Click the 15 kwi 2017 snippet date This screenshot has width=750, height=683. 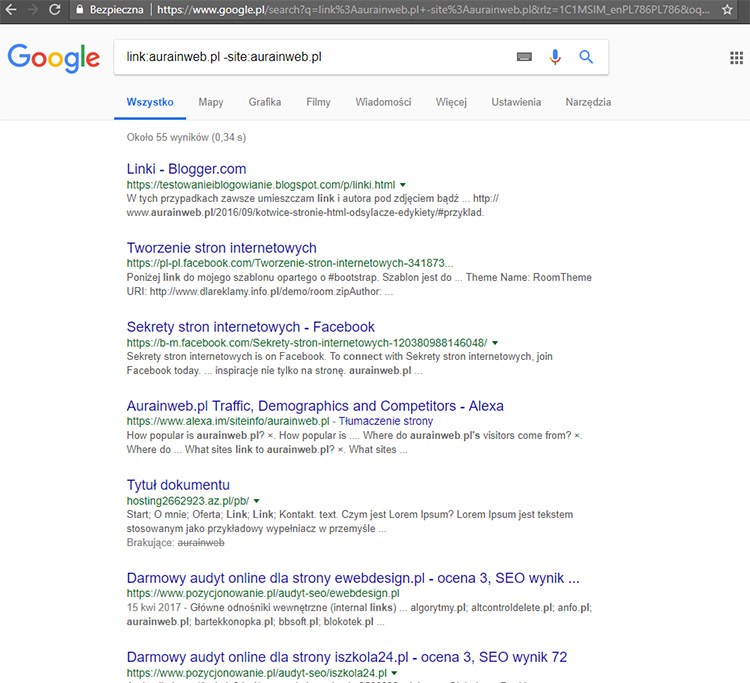[x=154, y=607]
